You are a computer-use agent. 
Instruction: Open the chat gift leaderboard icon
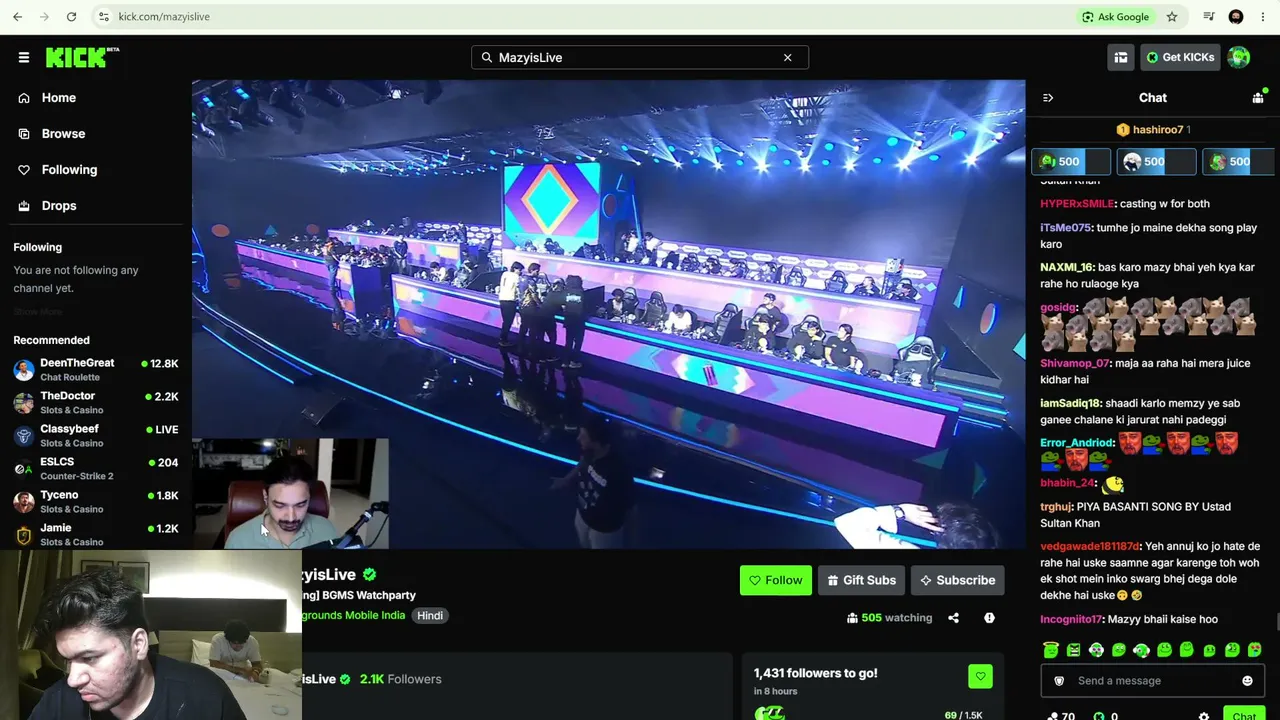pyautogui.click(x=1258, y=98)
